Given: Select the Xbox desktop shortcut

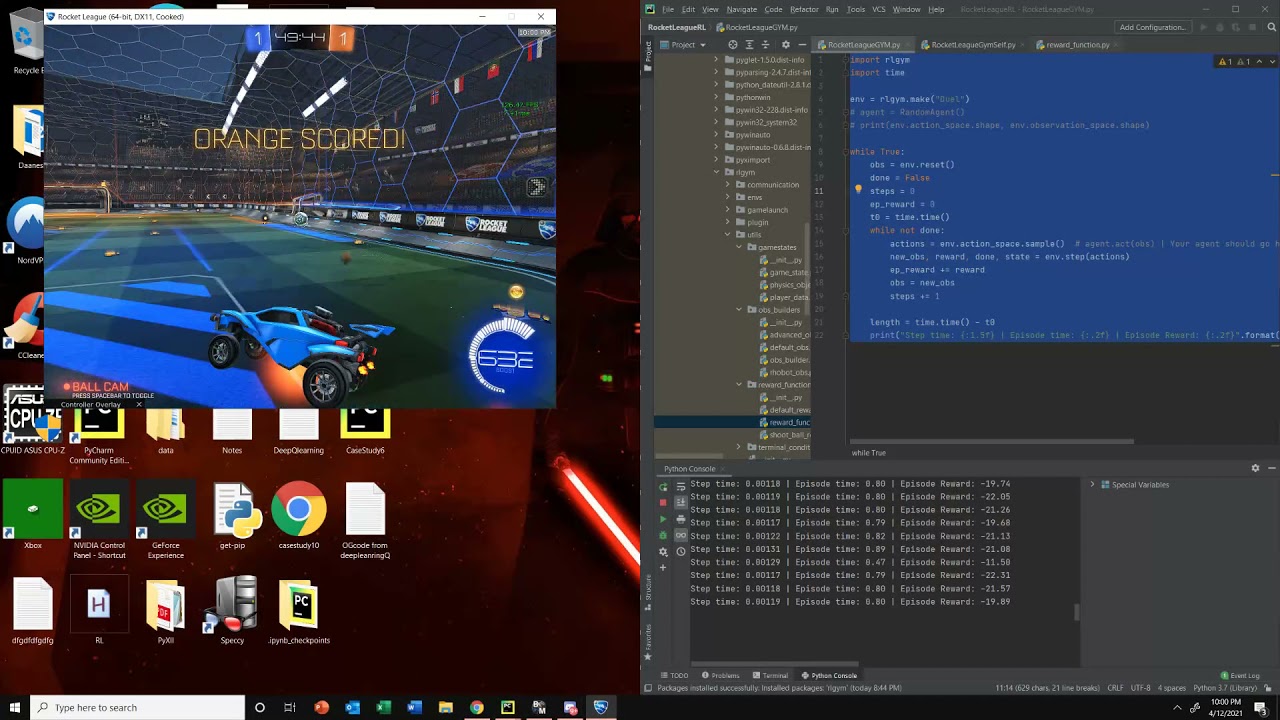Looking at the screenshot, I should pyautogui.click(x=33, y=516).
